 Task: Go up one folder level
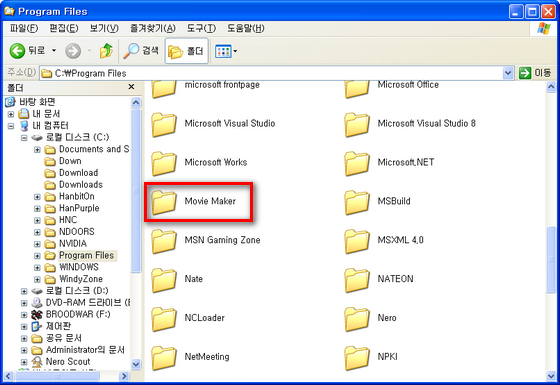(106, 51)
